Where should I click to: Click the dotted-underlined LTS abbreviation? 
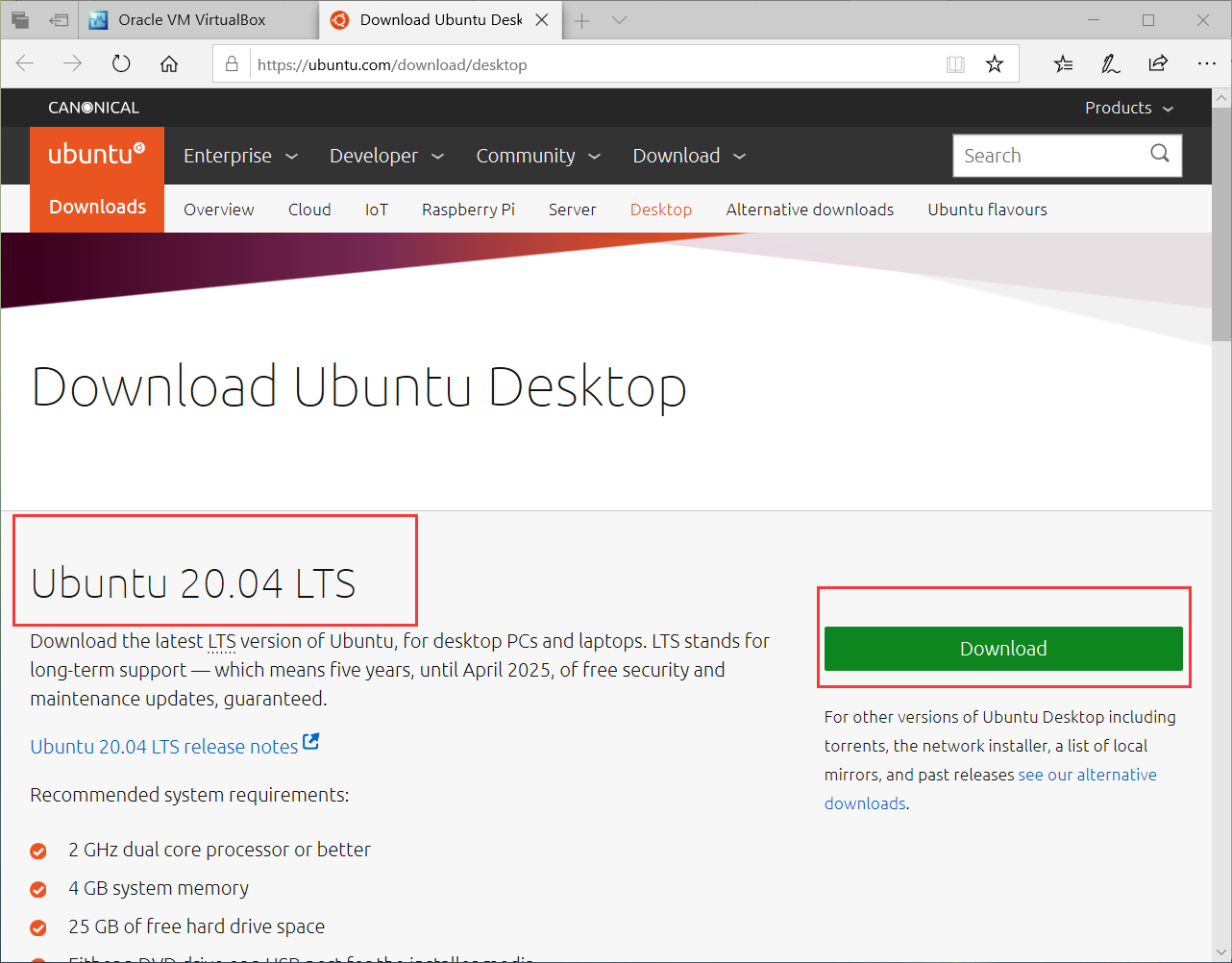[221, 641]
